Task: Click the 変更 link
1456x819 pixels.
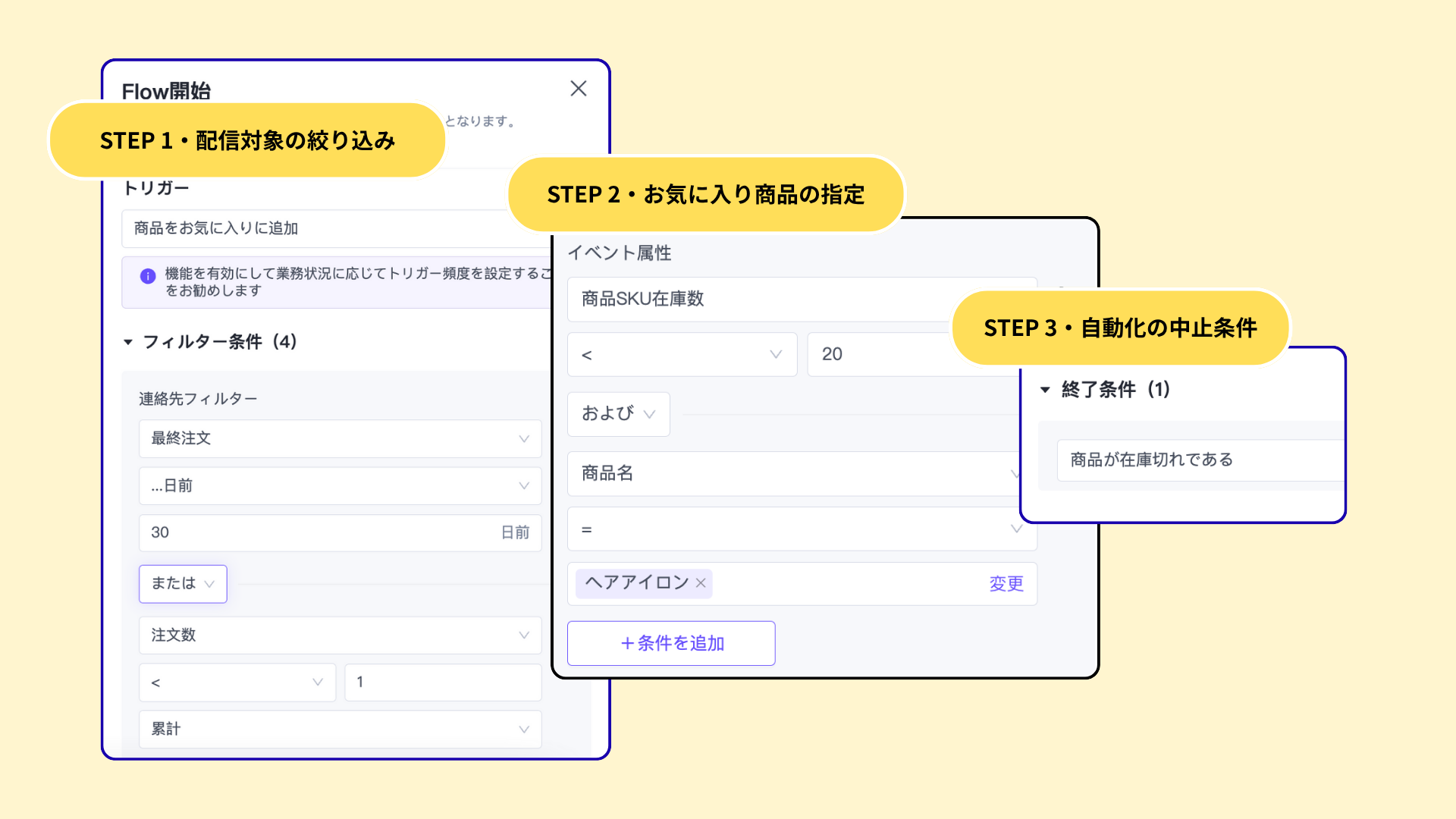Action: point(1006,584)
